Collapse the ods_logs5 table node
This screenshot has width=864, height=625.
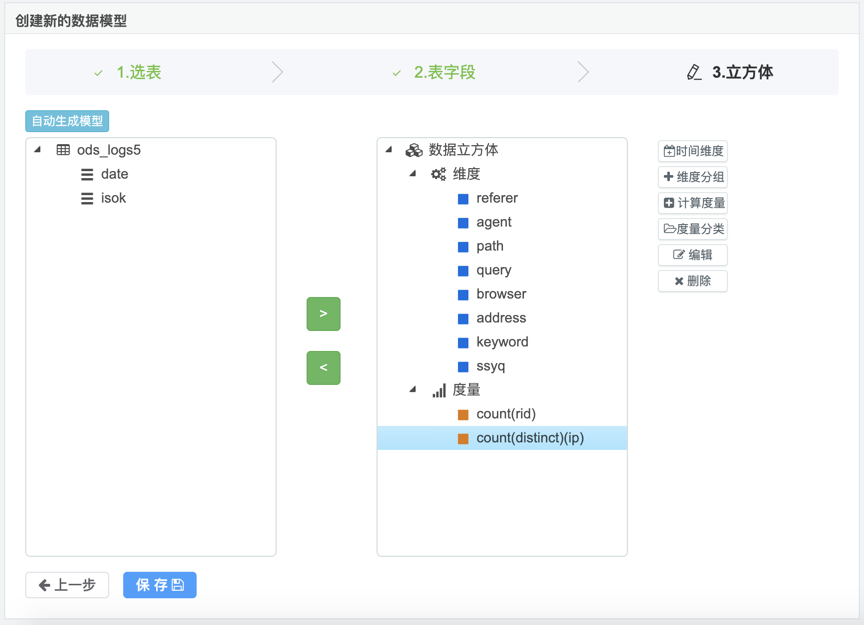click(x=38, y=150)
